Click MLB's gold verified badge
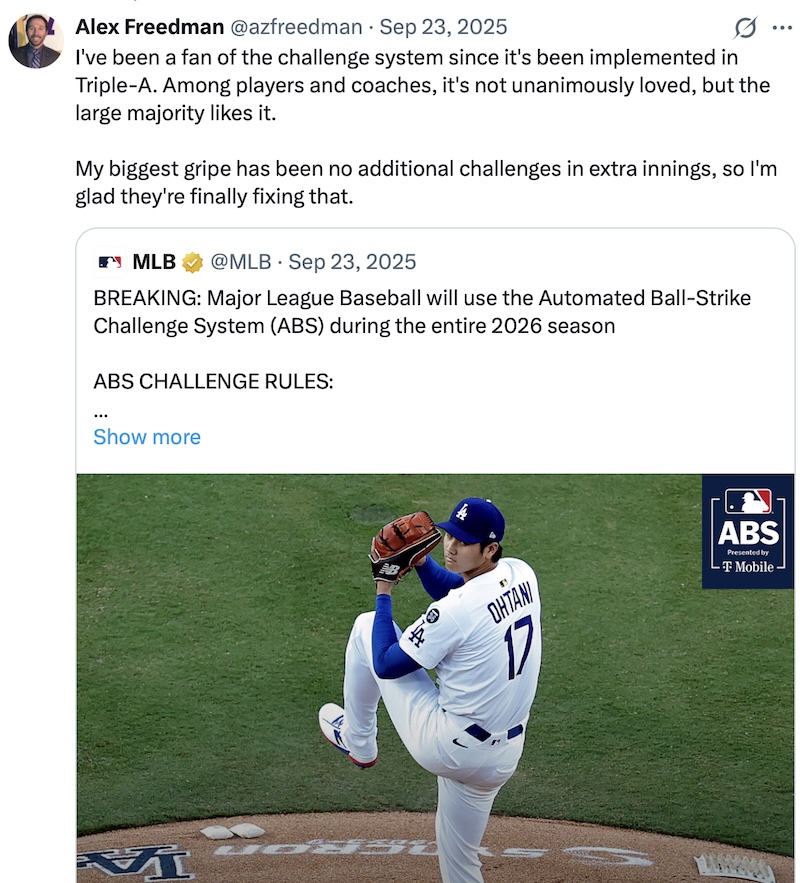The width and height of the screenshot is (800, 883). click(192, 263)
